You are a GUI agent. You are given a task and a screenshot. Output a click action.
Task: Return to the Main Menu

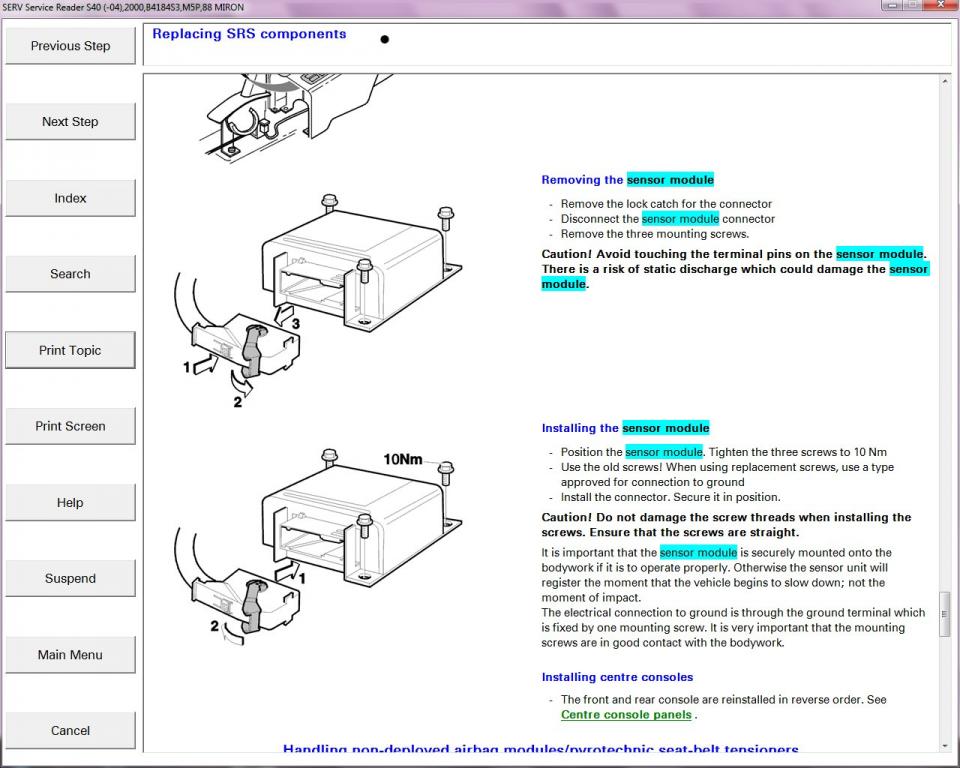point(70,655)
